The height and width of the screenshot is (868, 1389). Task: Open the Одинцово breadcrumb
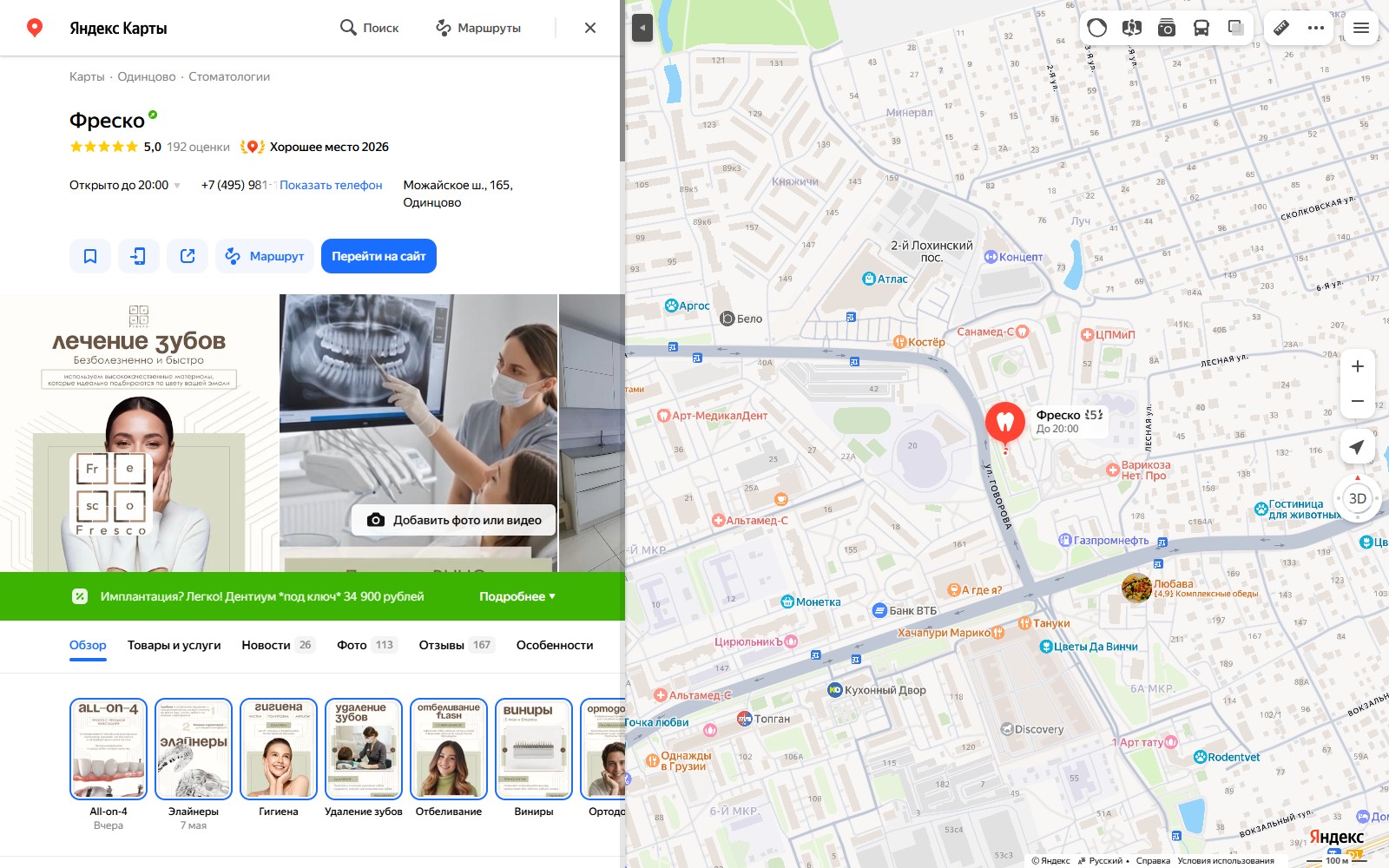click(147, 76)
